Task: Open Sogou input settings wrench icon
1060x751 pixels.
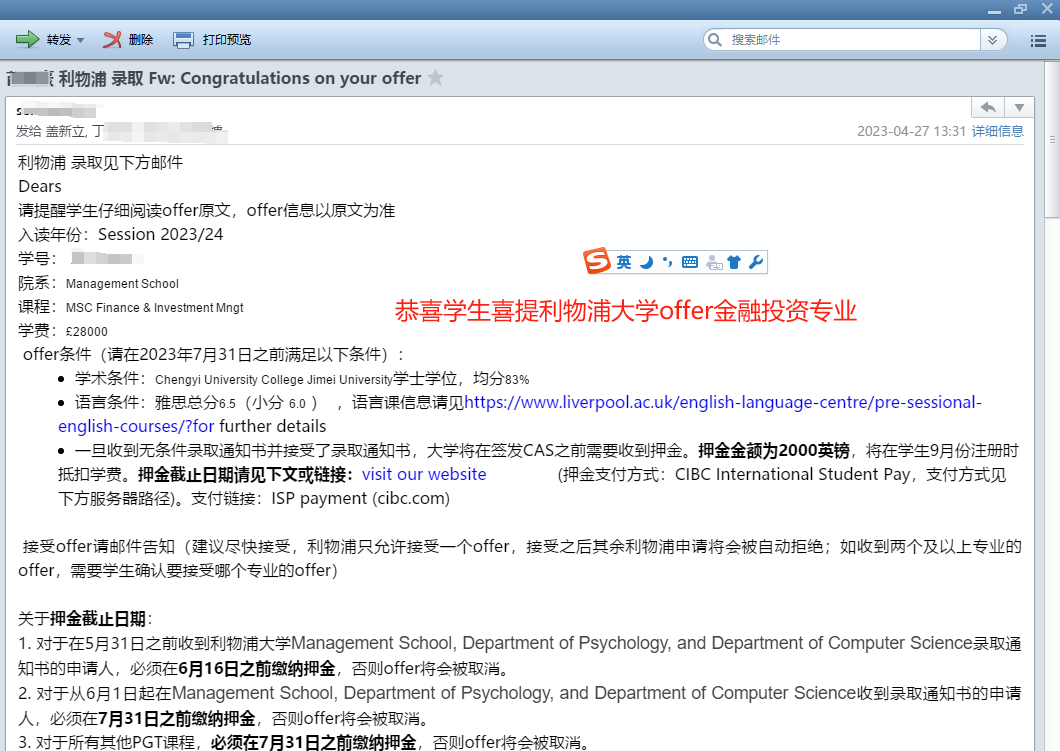Action: point(756,262)
